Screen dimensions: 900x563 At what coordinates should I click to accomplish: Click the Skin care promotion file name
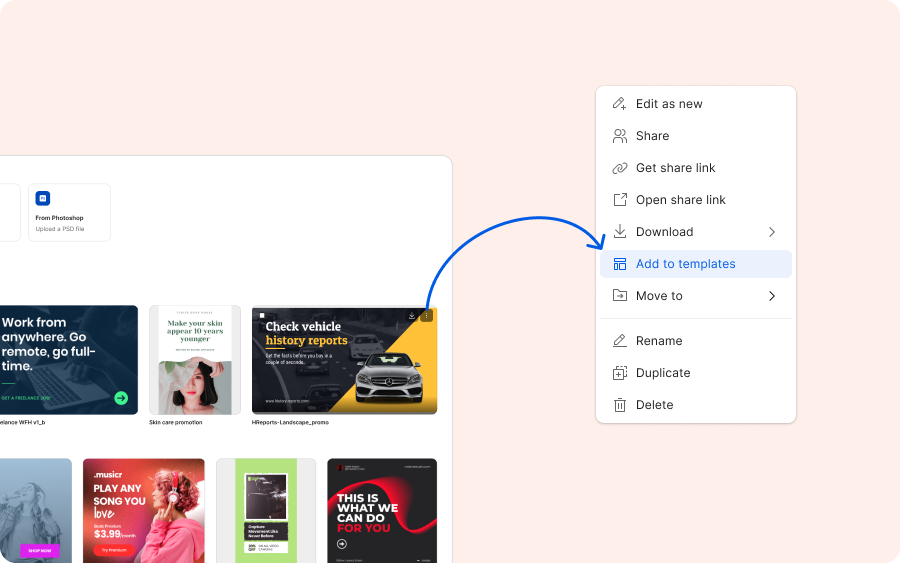(x=176, y=422)
